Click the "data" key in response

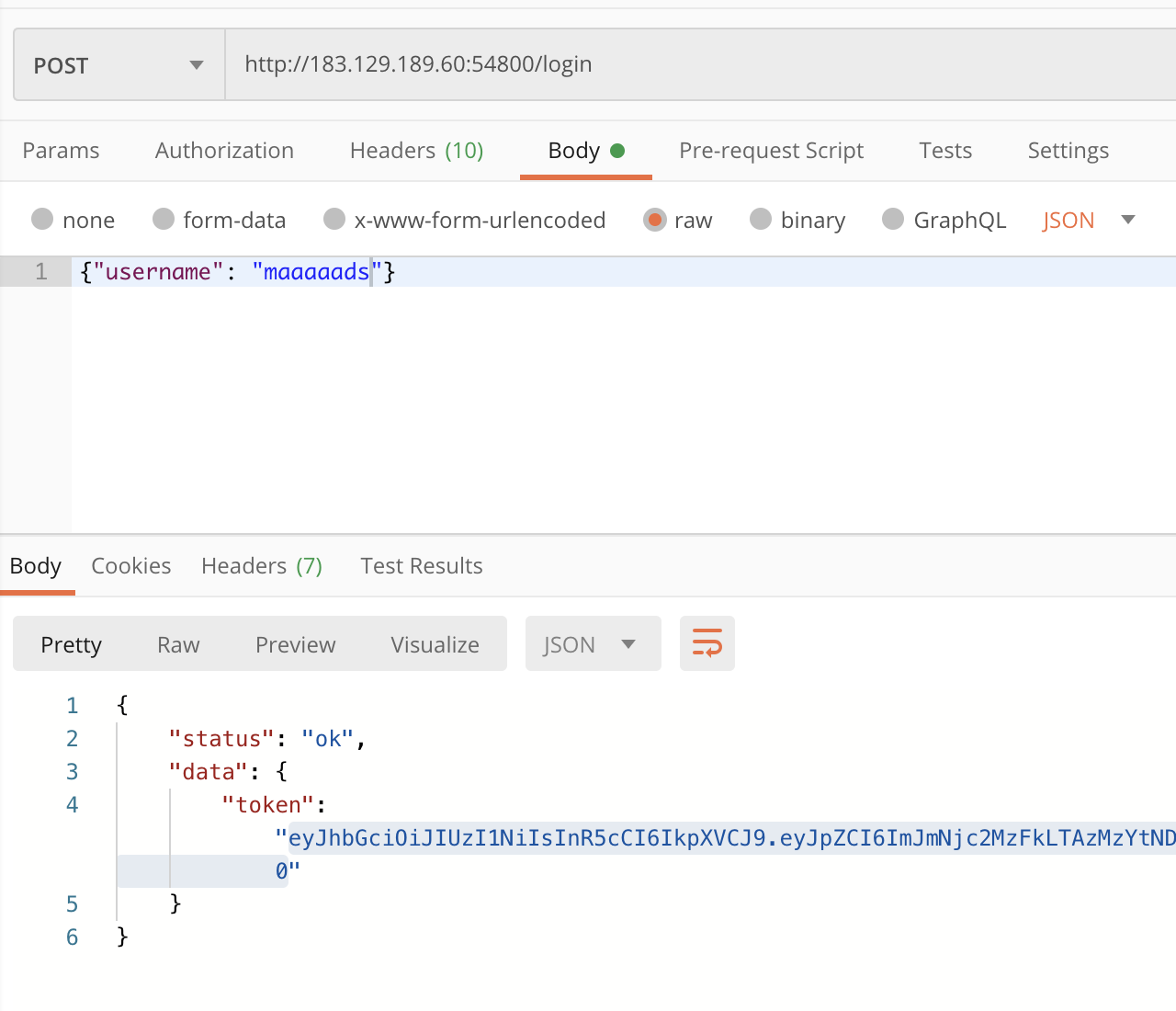[209, 772]
